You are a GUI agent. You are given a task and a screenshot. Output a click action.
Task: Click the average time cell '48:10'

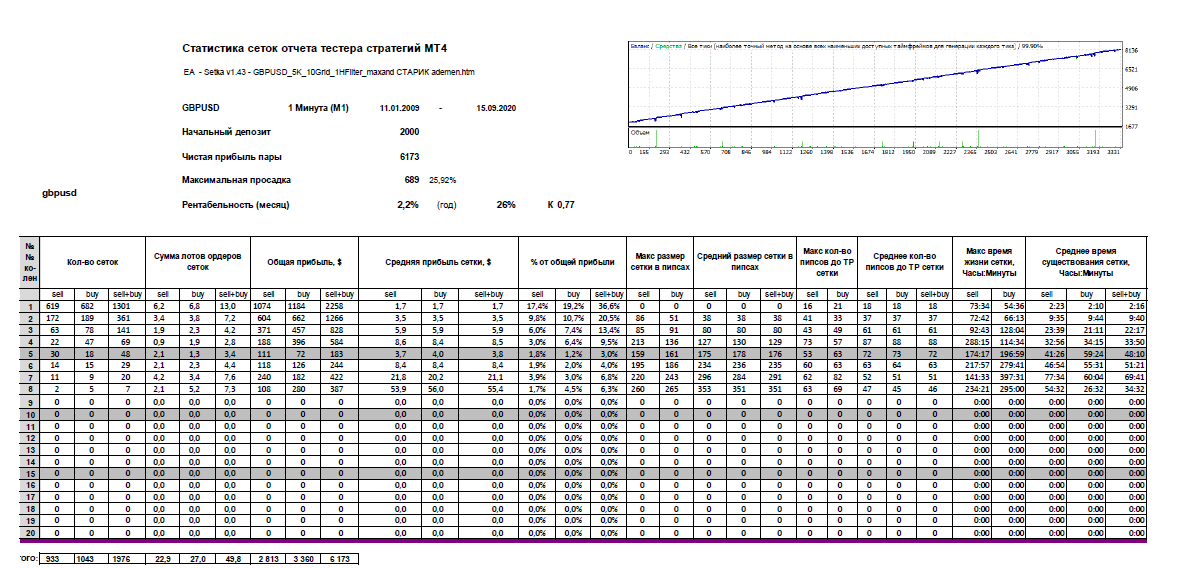(x=1126, y=352)
